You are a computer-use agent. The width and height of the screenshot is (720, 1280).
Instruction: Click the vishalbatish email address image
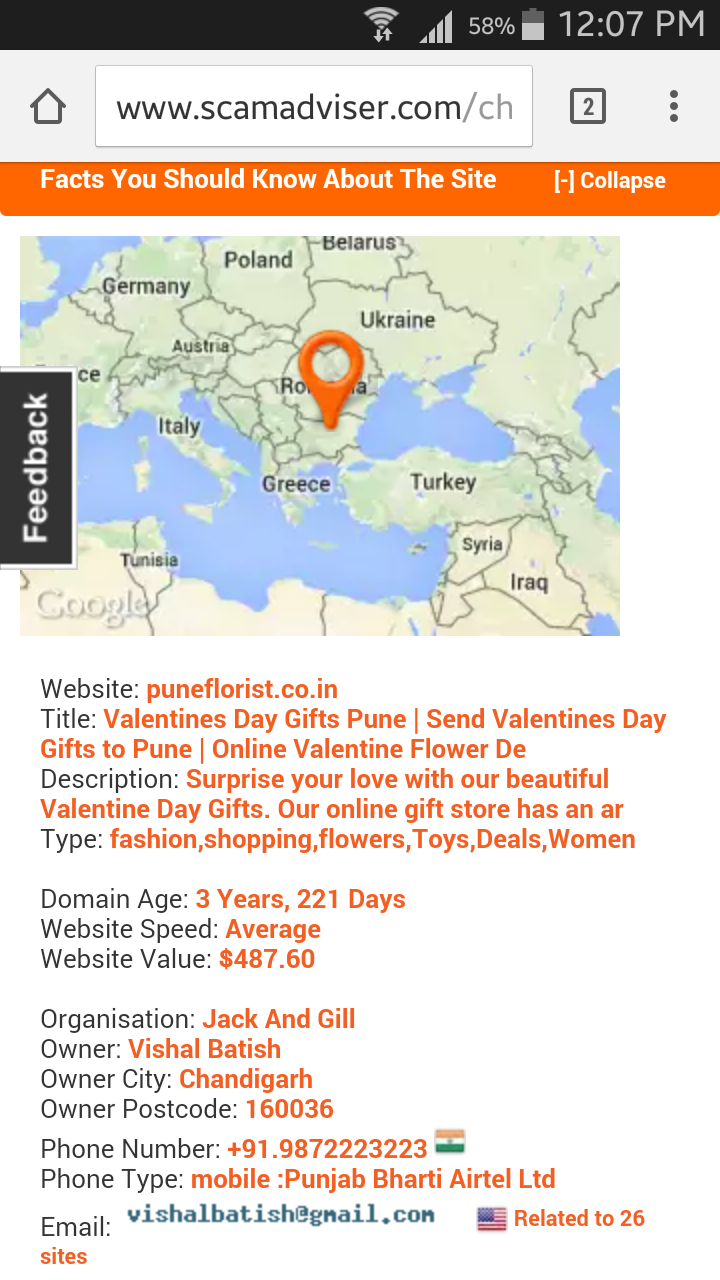tap(281, 1215)
